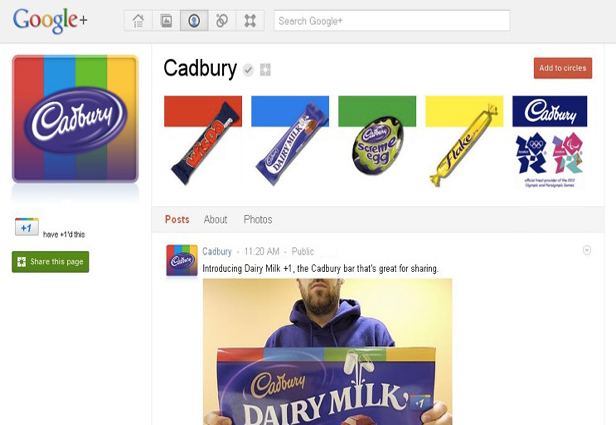Click the verified checkmark beside Cadbury name
The image size is (616, 425).
click(x=248, y=70)
